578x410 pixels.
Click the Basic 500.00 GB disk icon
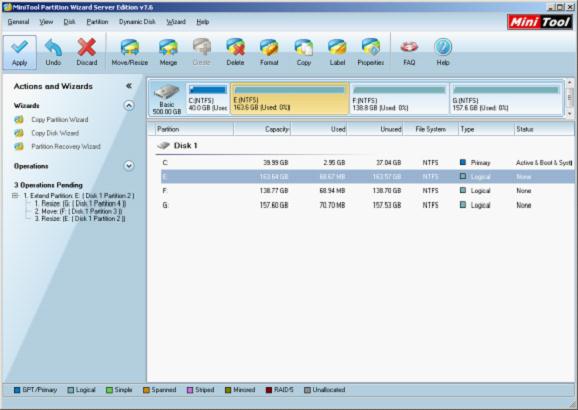(x=167, y=92)
